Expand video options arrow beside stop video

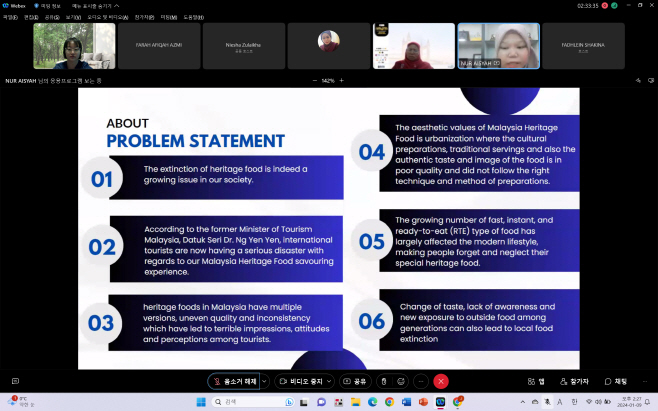[x=329, y=381]
